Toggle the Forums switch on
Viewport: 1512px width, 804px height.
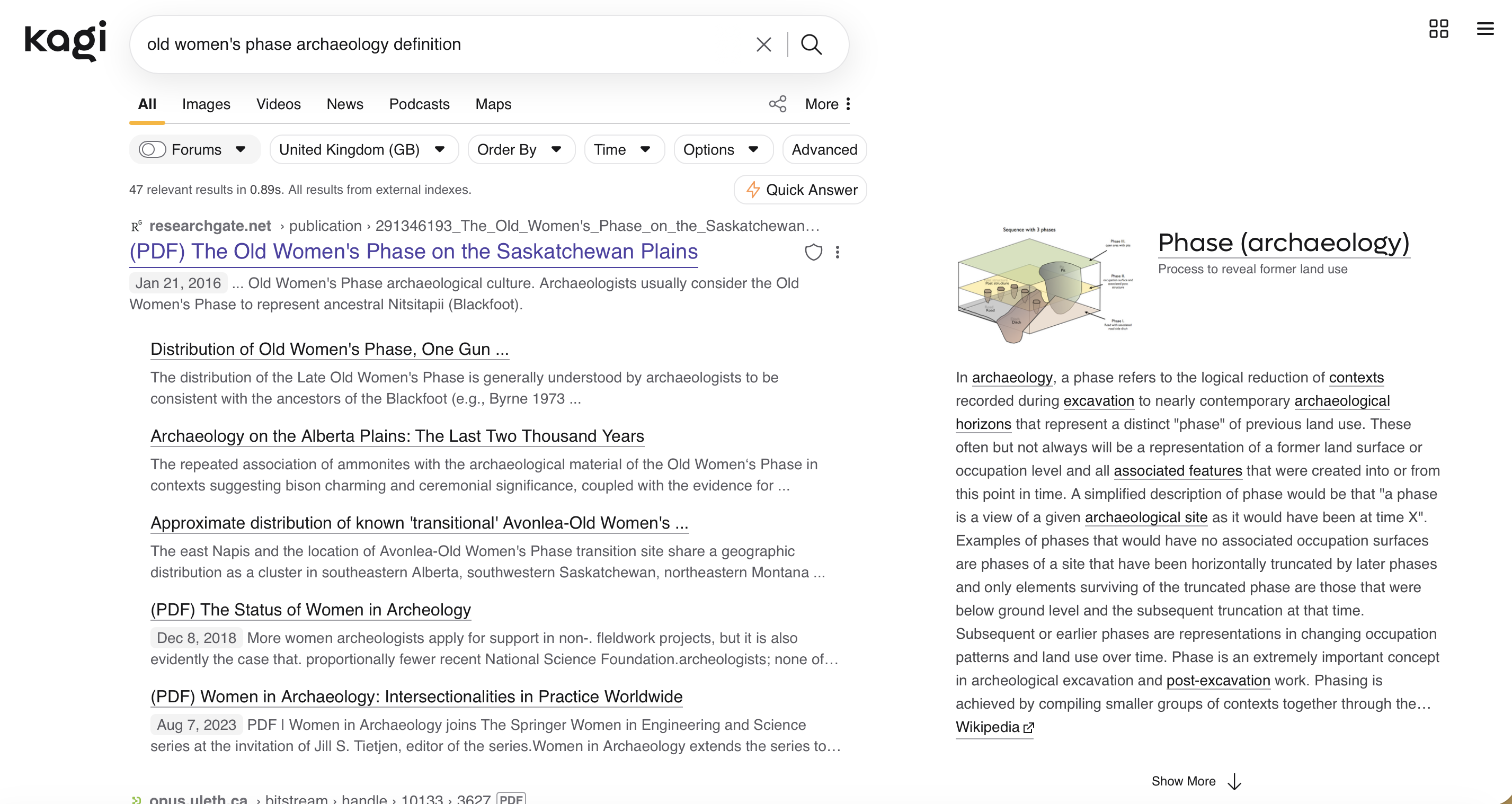coord(153,150)
